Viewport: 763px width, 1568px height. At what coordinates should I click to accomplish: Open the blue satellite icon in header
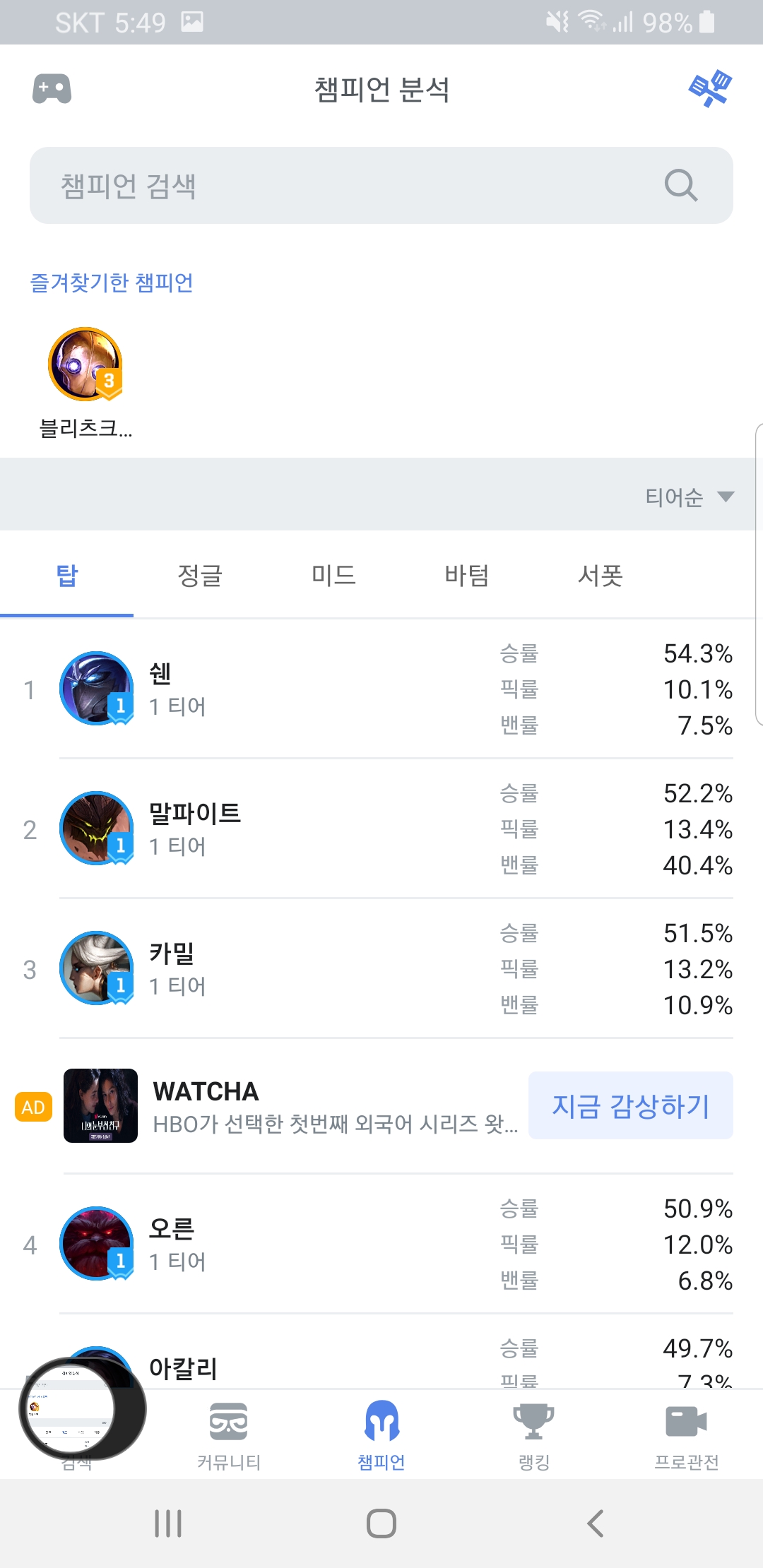click(710, 88)
